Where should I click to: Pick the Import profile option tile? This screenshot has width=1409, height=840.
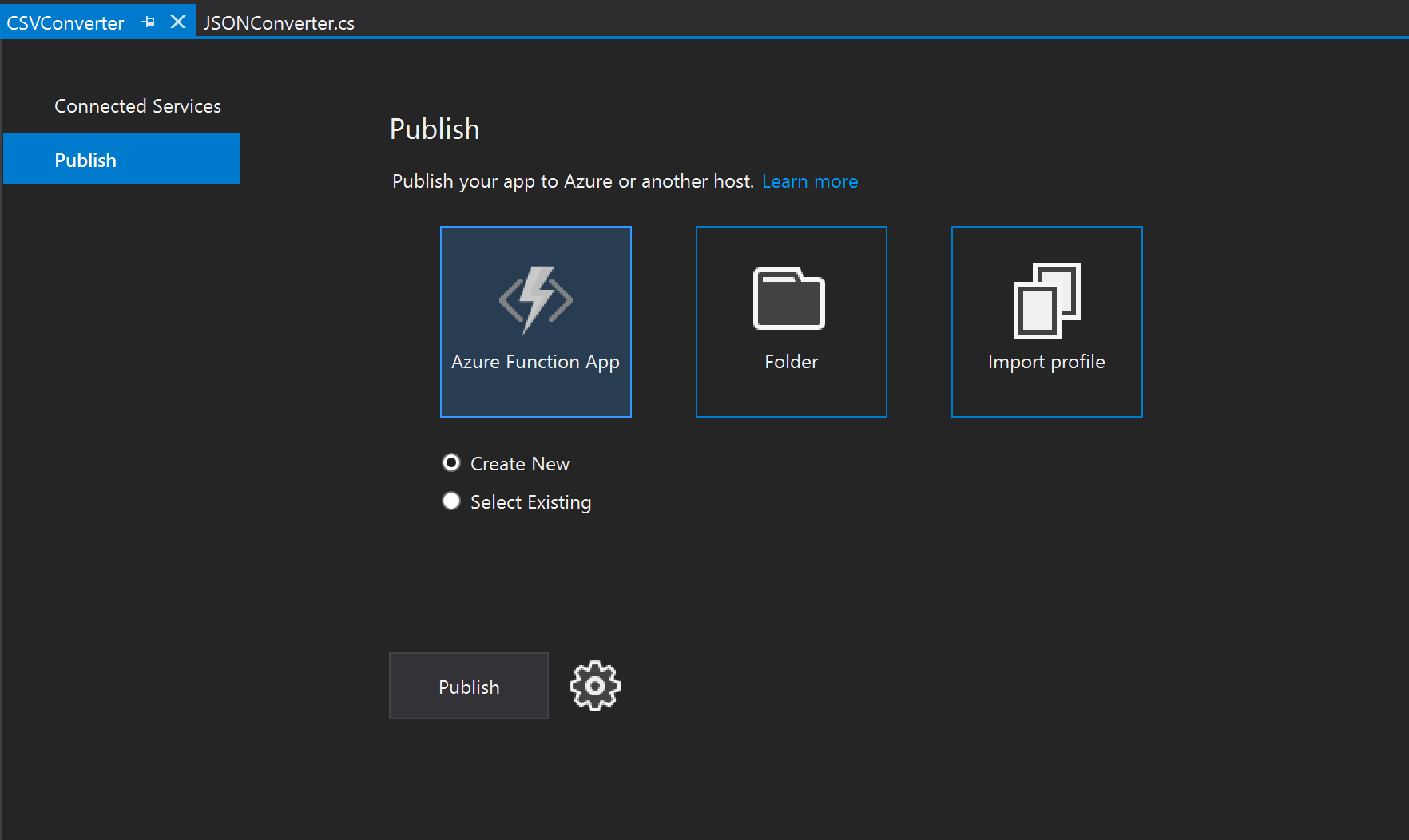coord(1046,321)
